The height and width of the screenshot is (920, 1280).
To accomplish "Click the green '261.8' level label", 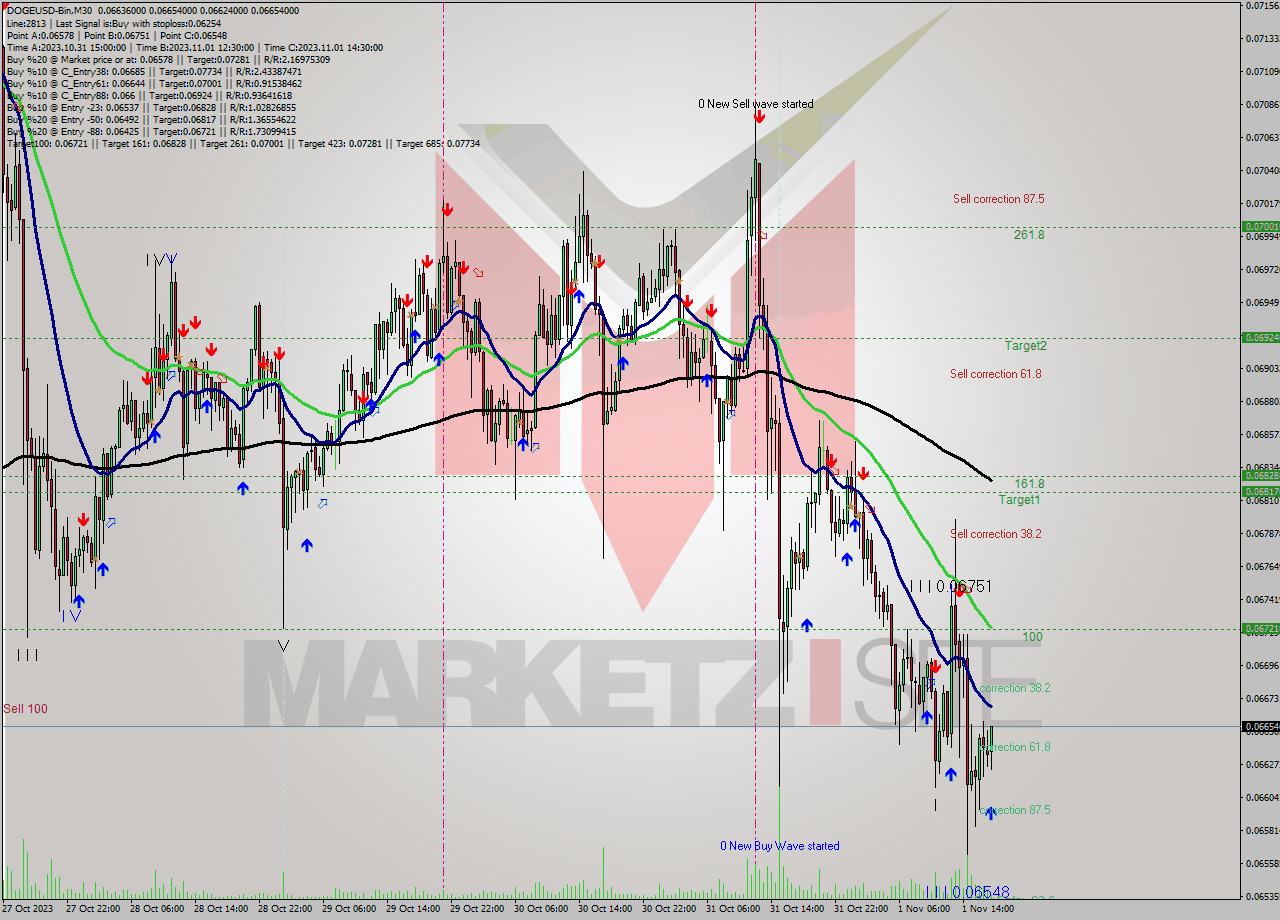I will click(x=1029, y=235).
